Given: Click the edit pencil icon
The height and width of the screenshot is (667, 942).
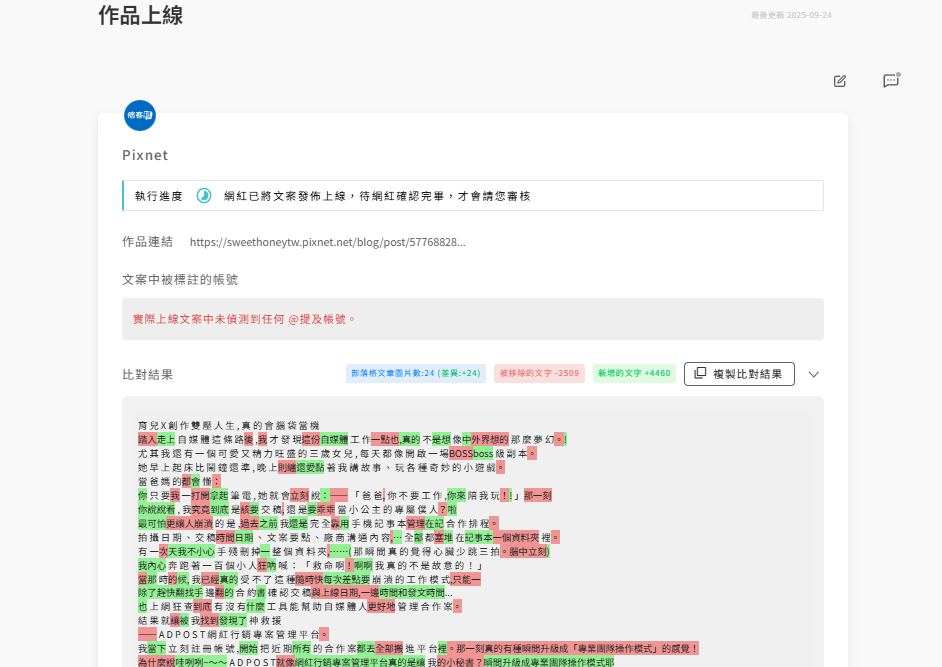Looking at the screenshot, I should click(839, 81).
